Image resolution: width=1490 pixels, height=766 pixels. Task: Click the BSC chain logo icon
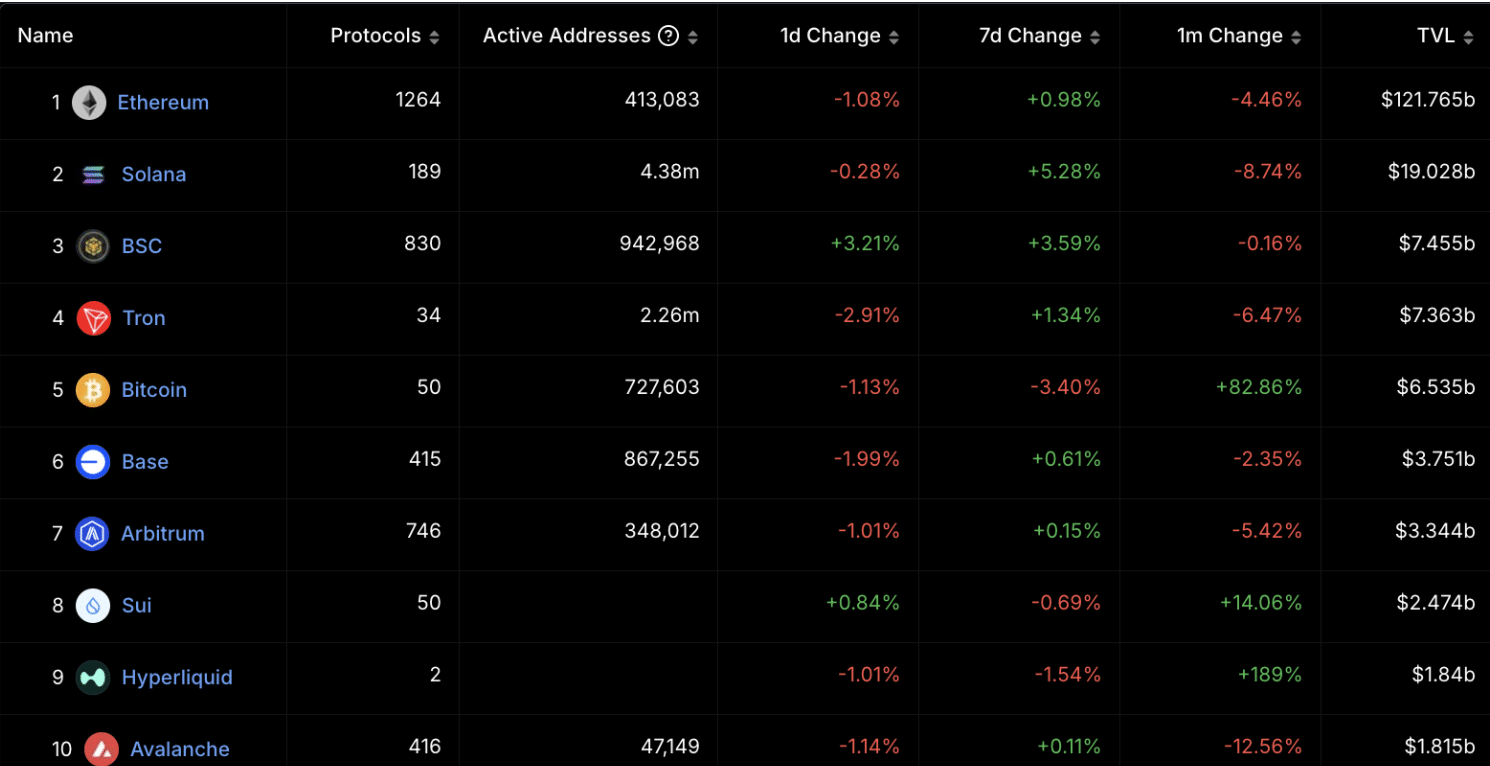click(x=93, y=246)
